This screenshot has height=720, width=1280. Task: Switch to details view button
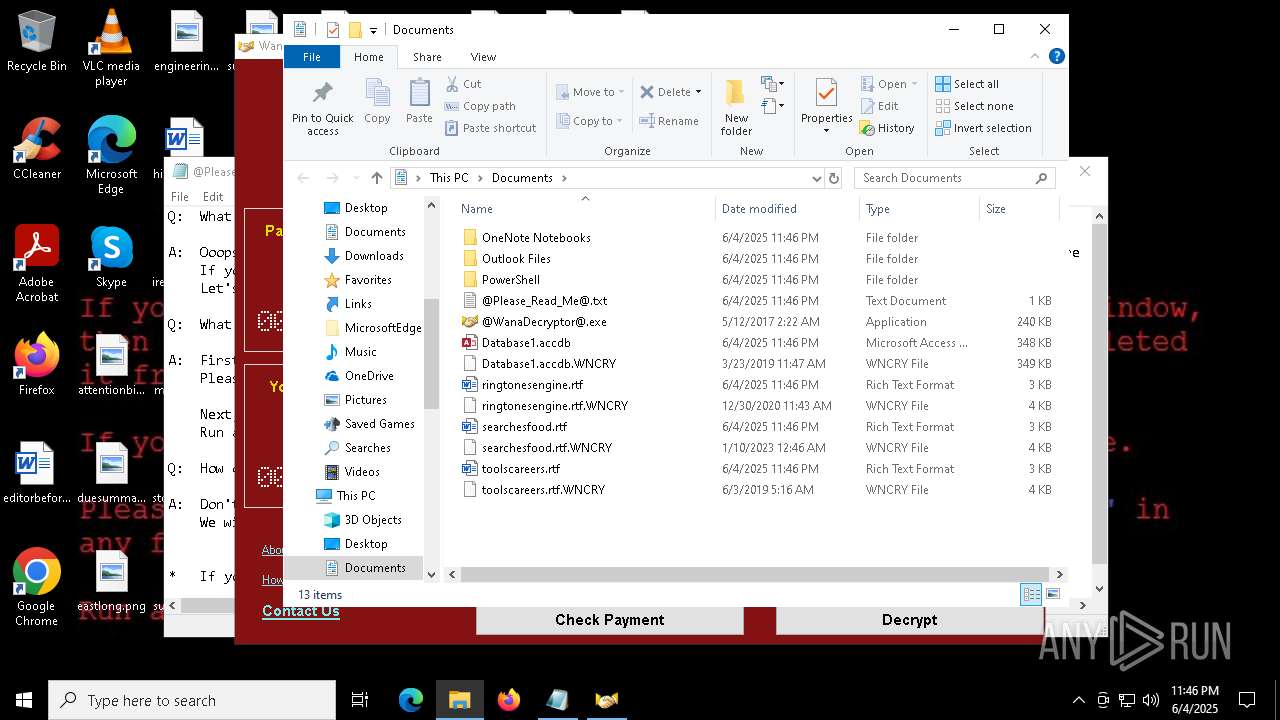click(1031, 595)
